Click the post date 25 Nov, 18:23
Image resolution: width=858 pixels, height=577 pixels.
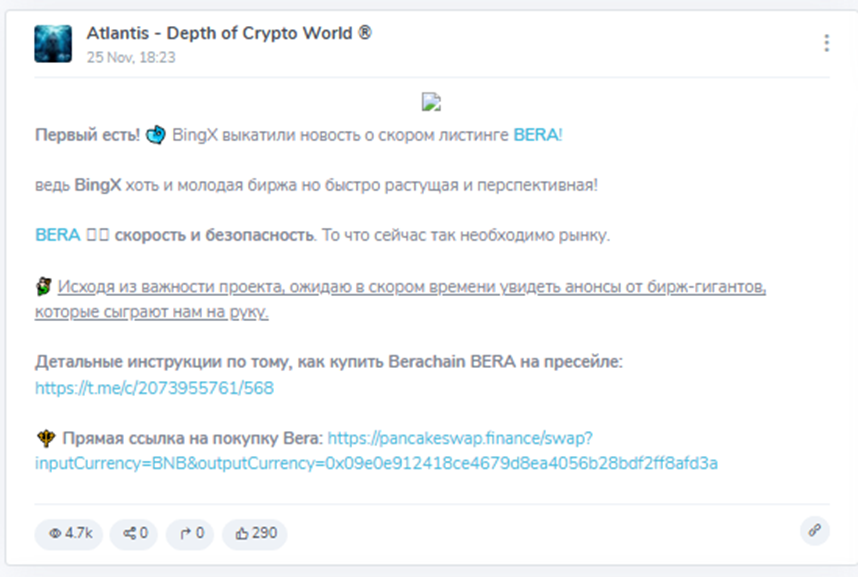pos(131,57)
